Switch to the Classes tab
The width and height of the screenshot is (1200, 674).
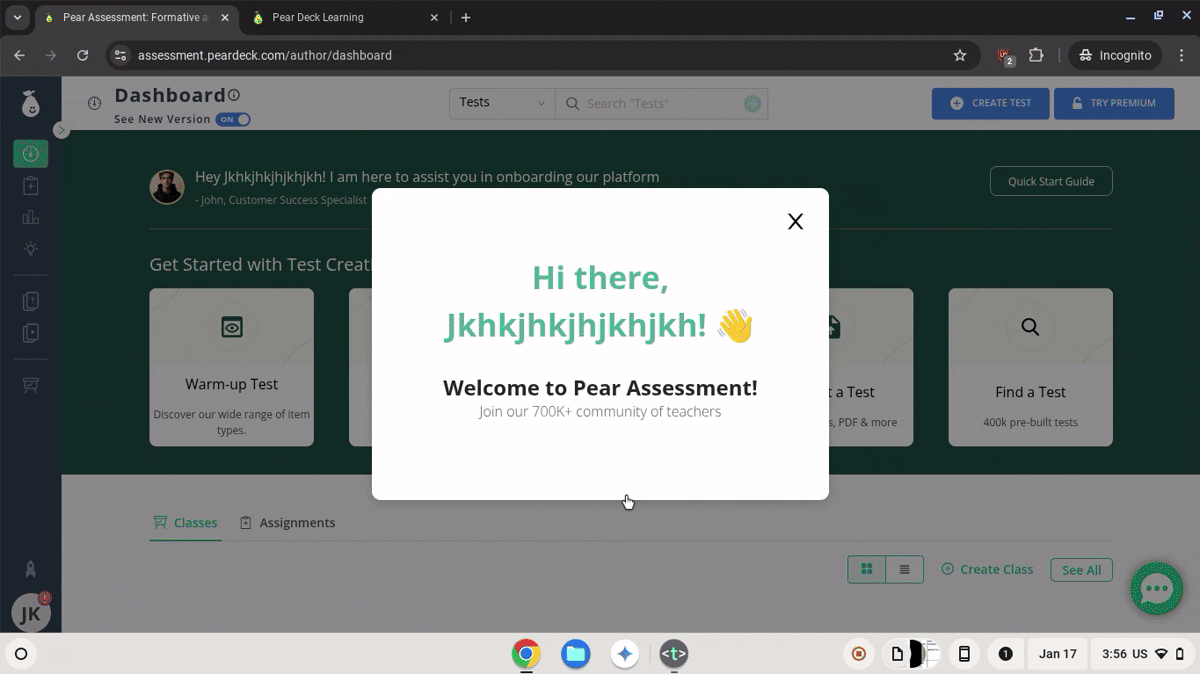[x=185, y=523]
